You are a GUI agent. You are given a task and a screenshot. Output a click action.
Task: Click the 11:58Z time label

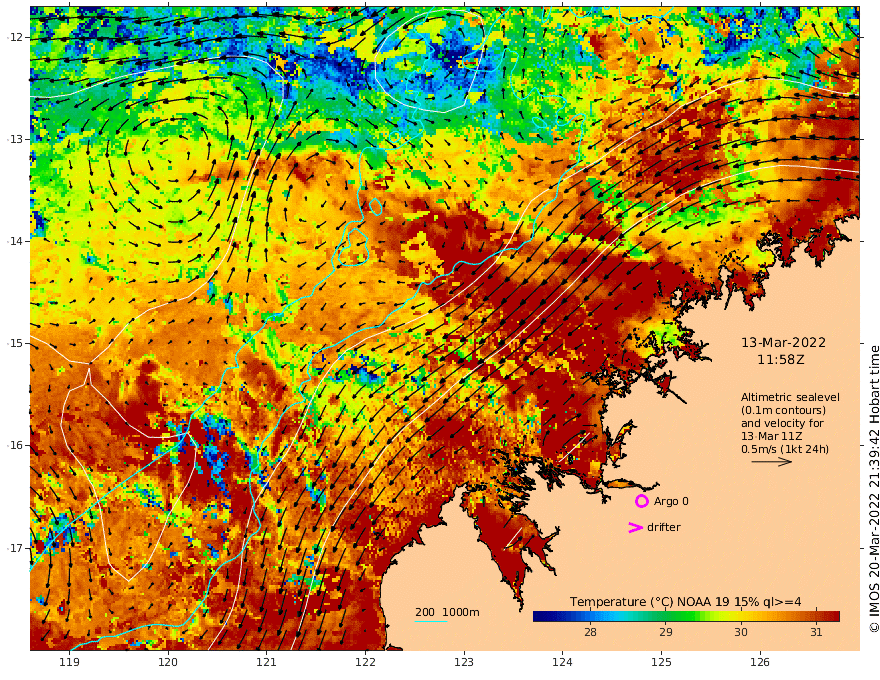781,360
